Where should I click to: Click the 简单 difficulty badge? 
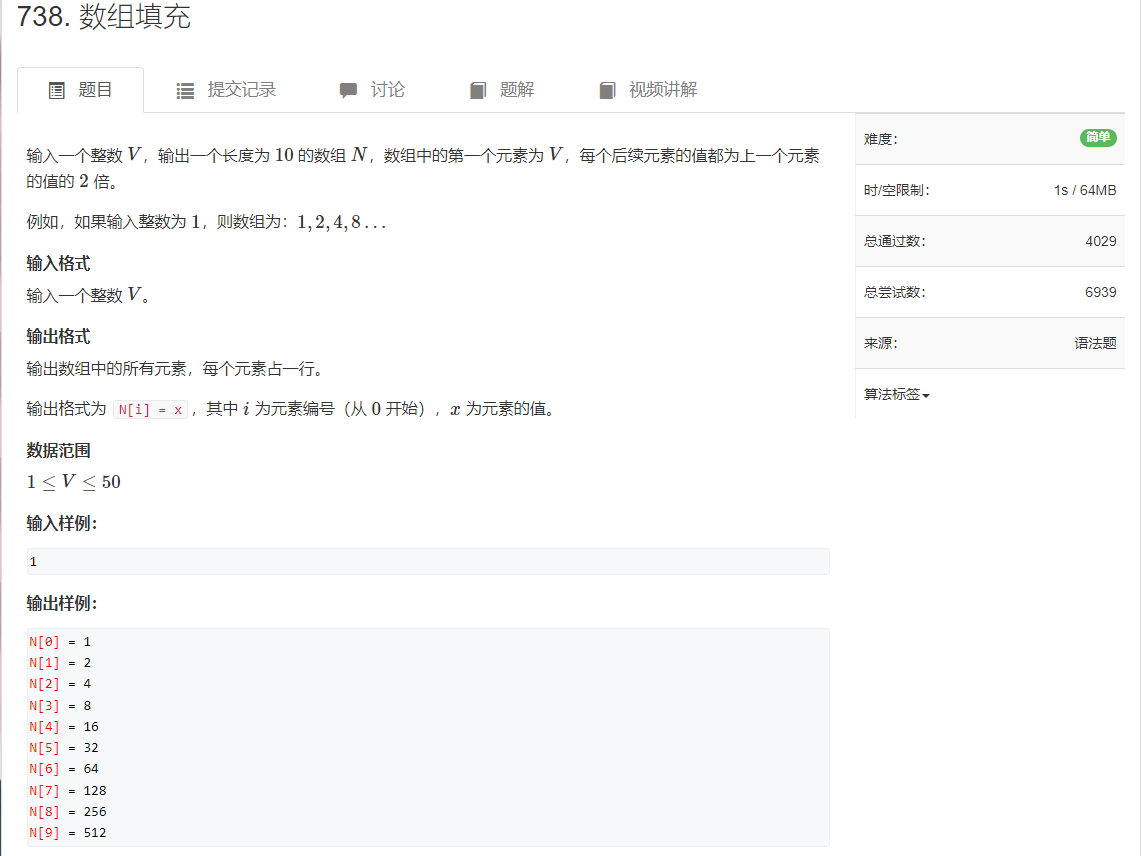pos(1098,138)
